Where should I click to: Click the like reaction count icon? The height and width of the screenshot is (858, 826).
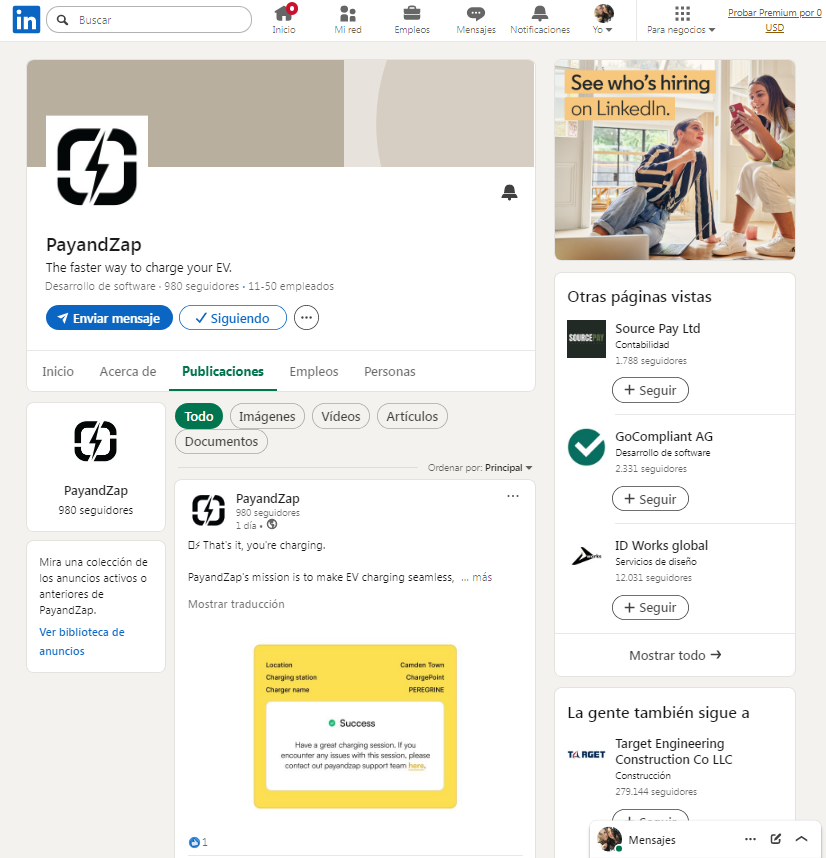194,842
